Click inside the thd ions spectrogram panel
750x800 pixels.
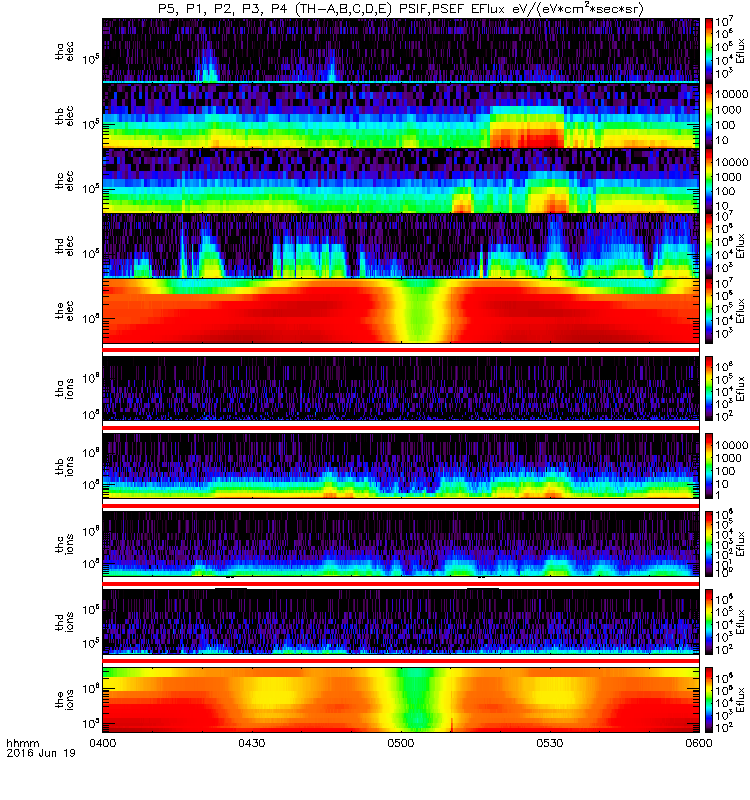pyautogui.click(x=401, y=622)
